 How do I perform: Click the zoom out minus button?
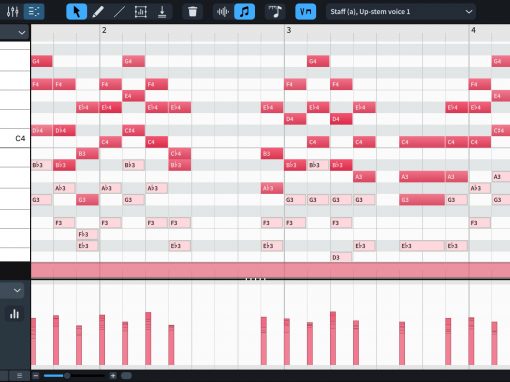pos(36,376)
